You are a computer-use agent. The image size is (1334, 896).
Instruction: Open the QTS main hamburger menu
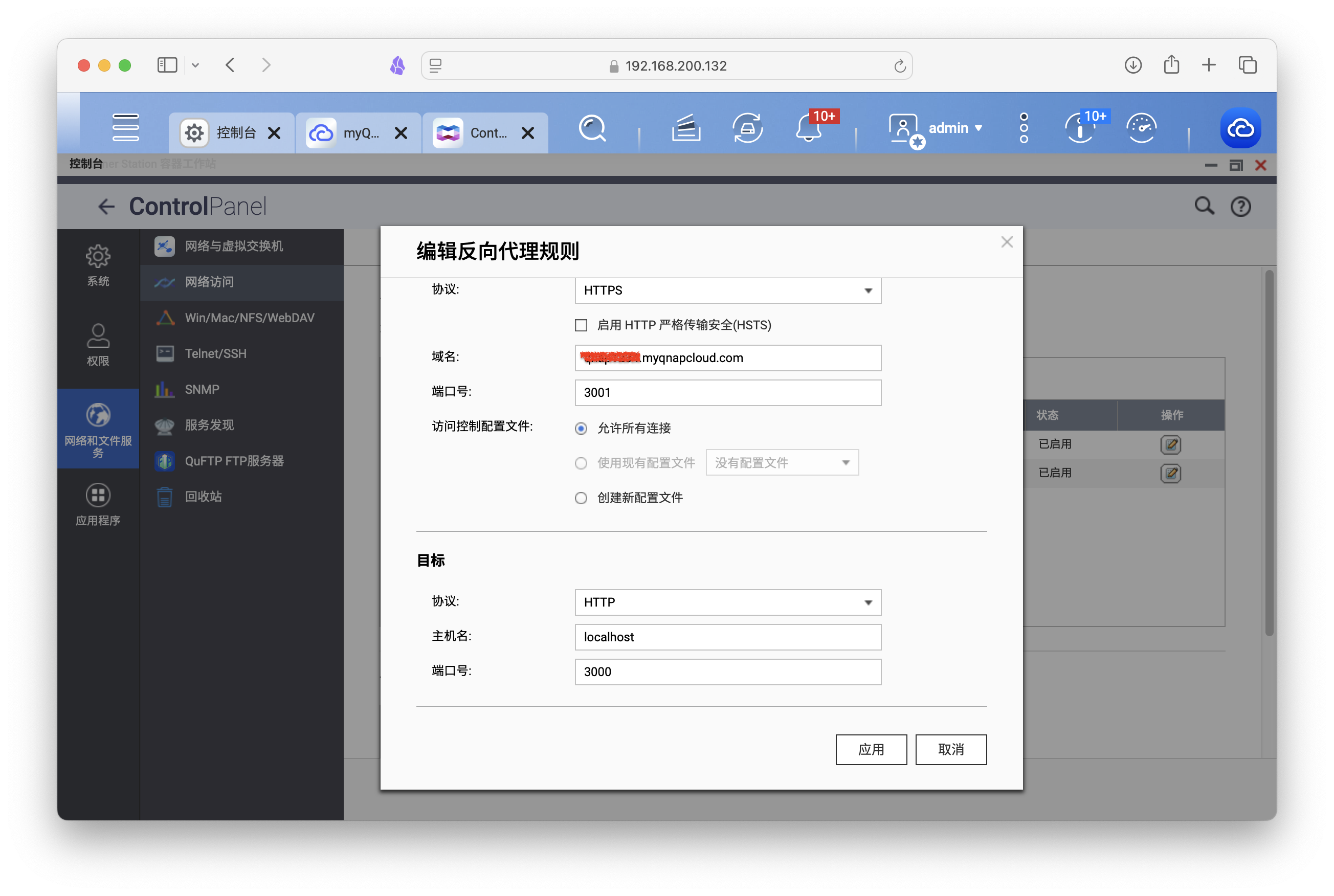point(125,127)
